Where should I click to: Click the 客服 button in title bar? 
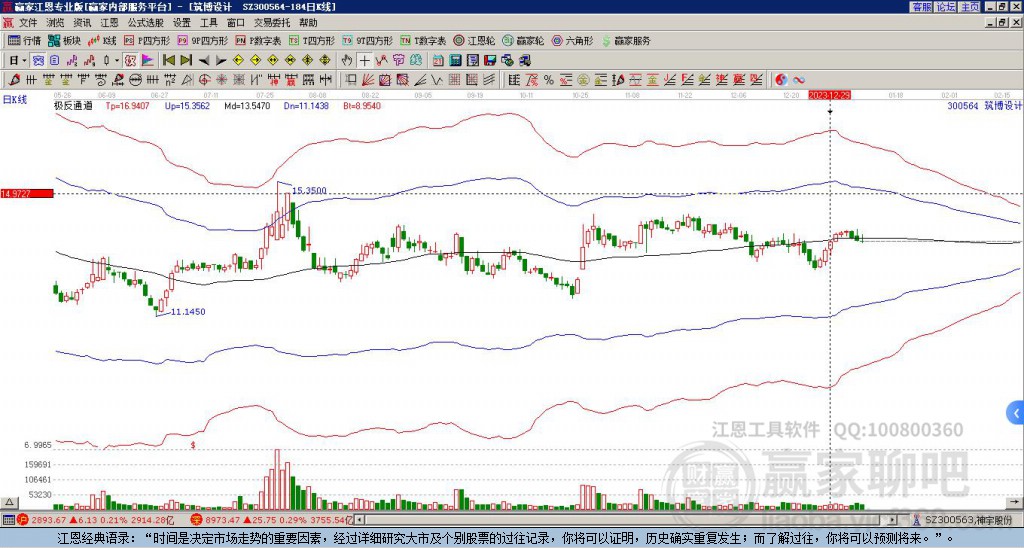click(x=921, y=7)
